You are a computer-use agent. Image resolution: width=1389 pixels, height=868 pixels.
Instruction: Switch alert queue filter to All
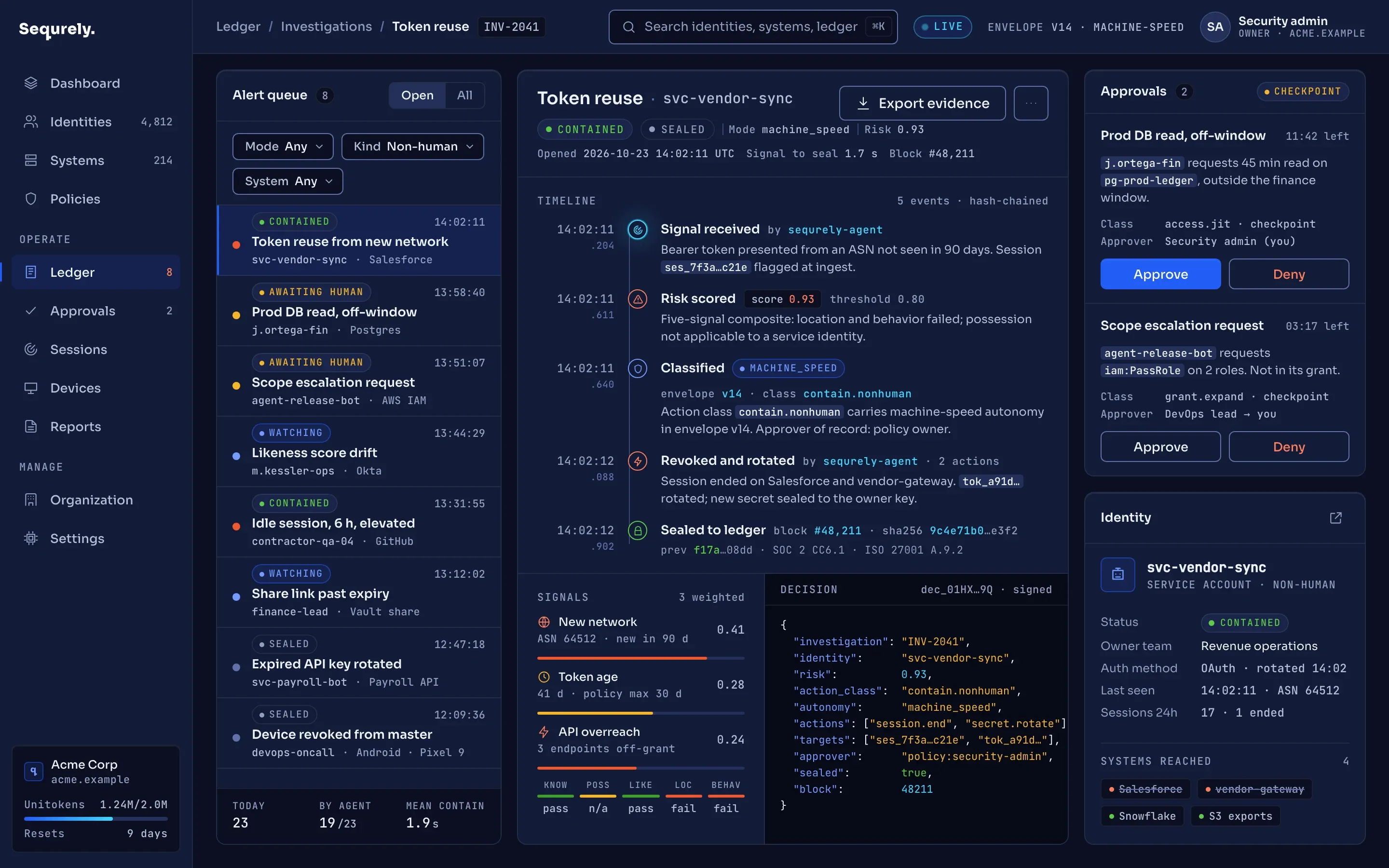[464, 95]
